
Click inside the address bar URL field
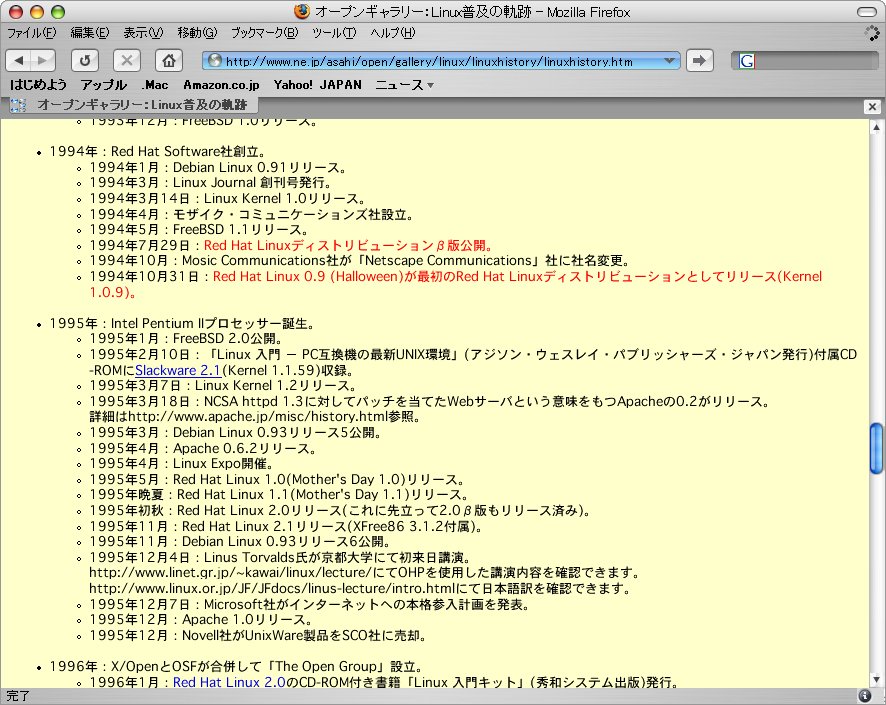point(441,61)
